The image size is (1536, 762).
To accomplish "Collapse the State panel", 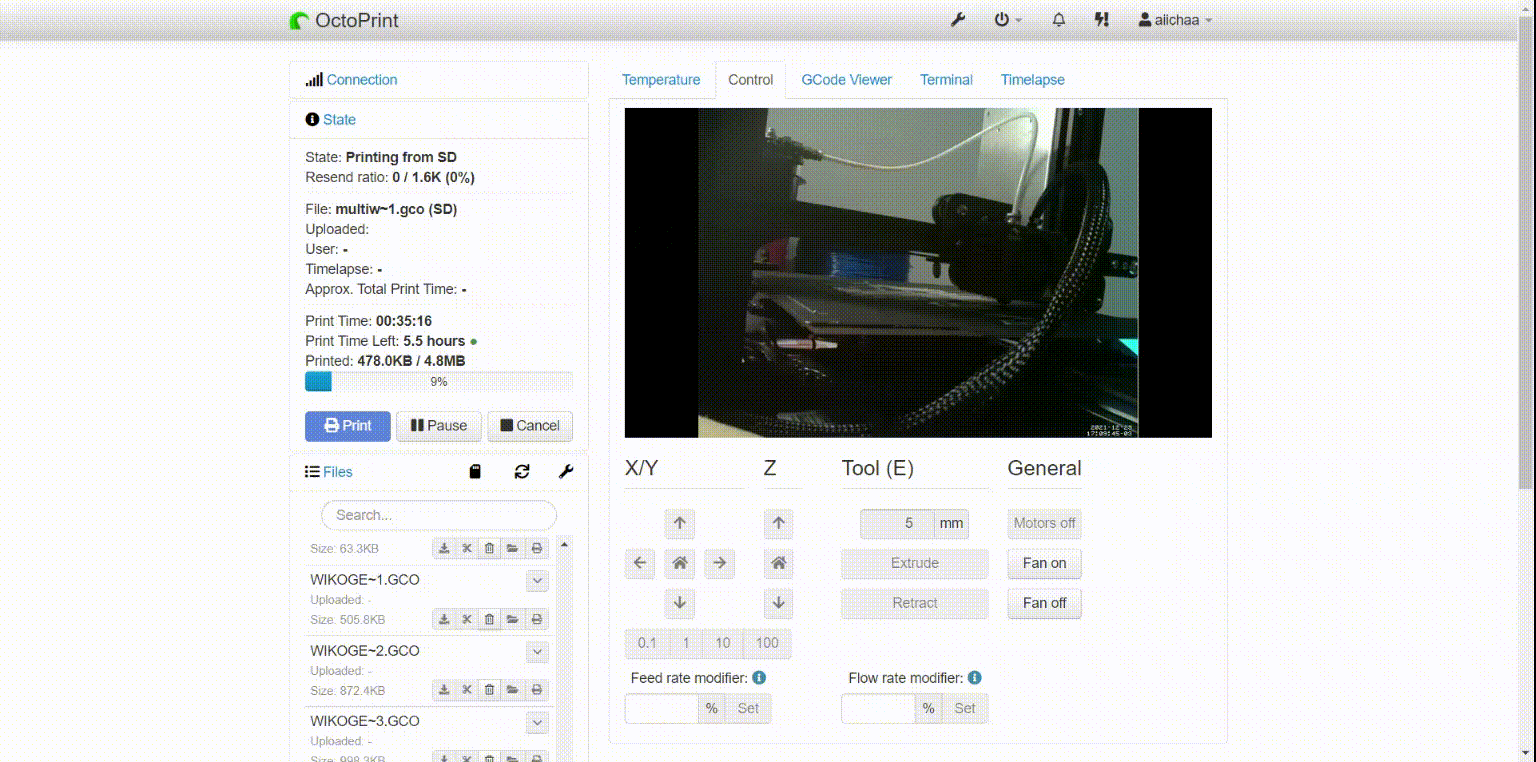I will (x=339, y=119).
